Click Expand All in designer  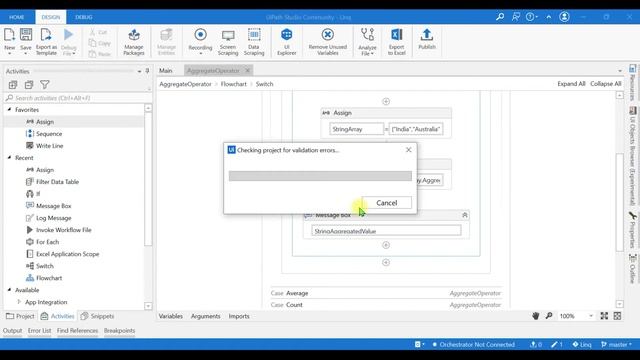click(571, 84)
